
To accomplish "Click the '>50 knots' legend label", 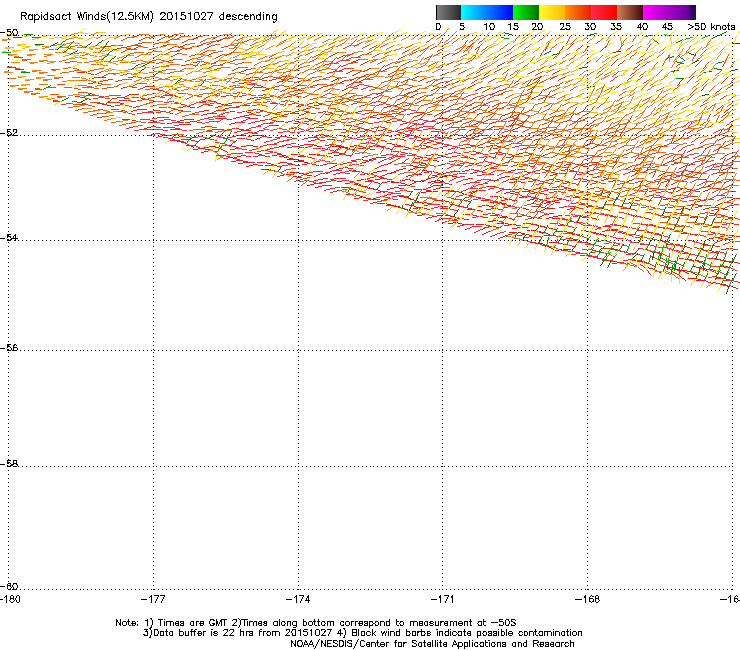I will coord(711,27).
